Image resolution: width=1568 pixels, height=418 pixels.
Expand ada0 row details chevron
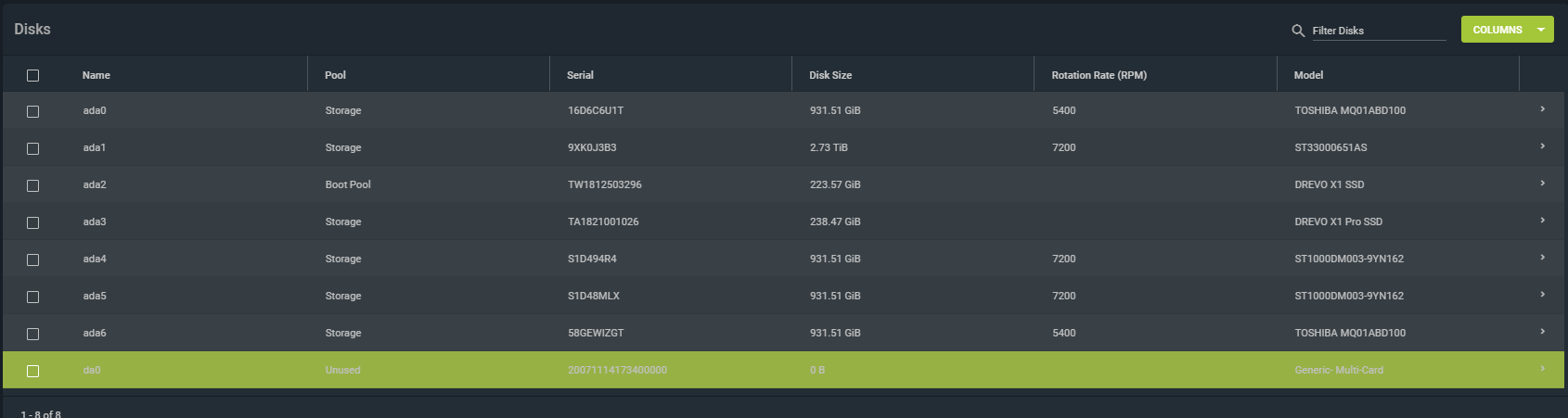[1542, 109]
